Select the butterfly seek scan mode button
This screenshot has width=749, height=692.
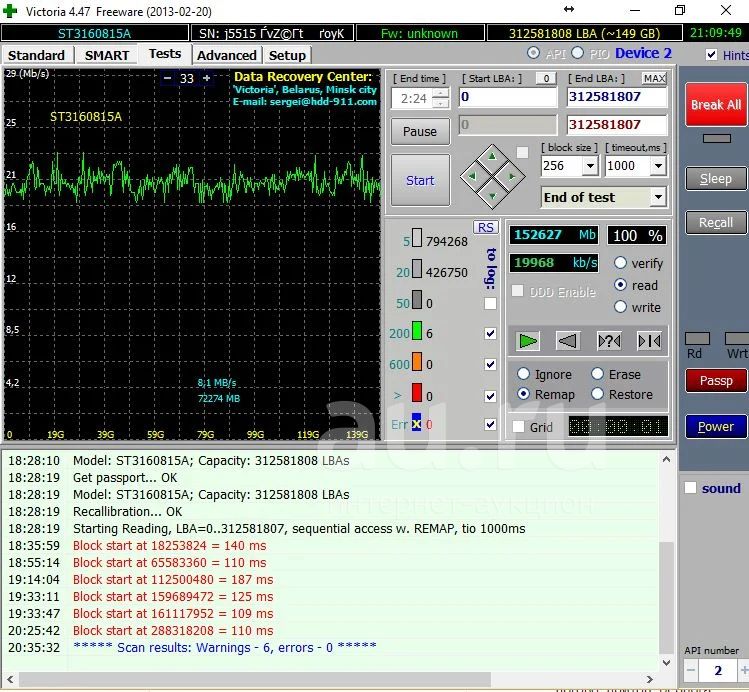pyautogui.click(x=650, y=341)
